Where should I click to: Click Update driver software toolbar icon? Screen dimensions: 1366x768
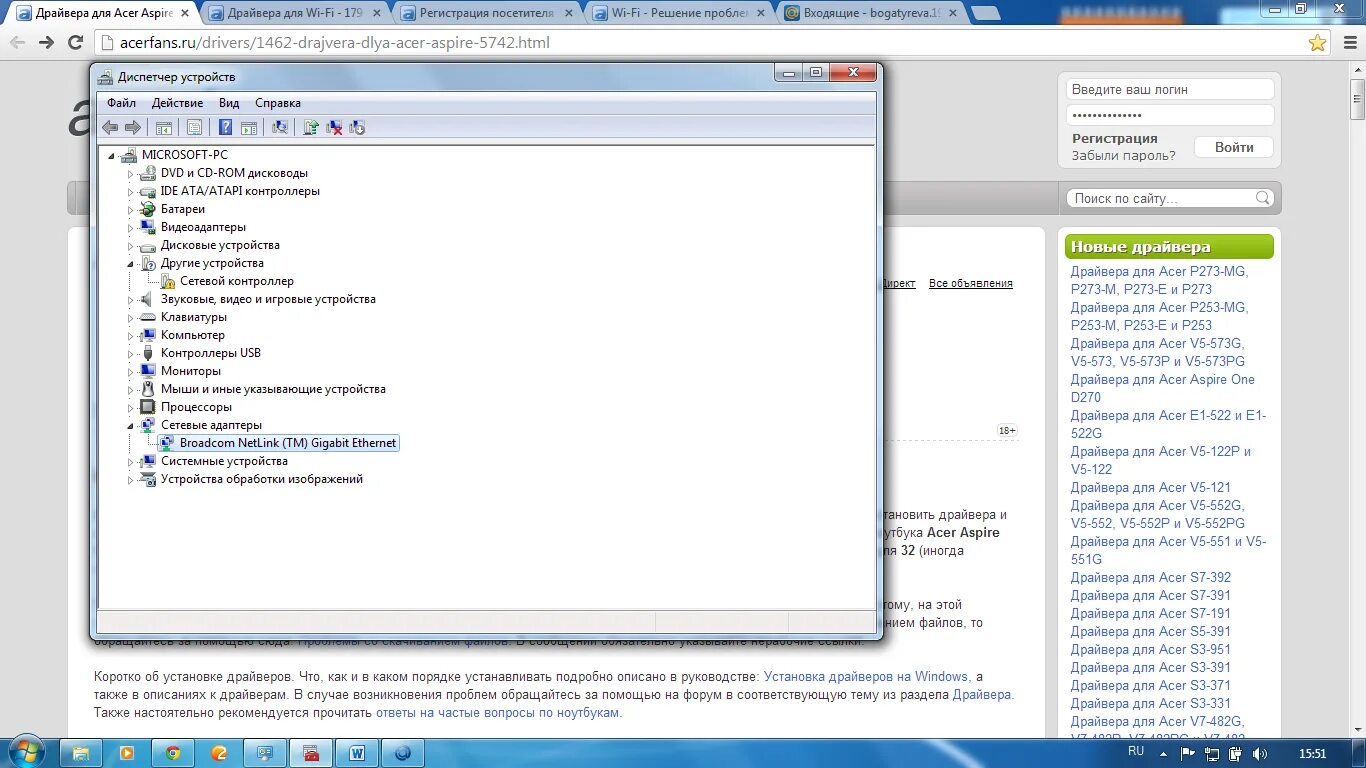311,127
